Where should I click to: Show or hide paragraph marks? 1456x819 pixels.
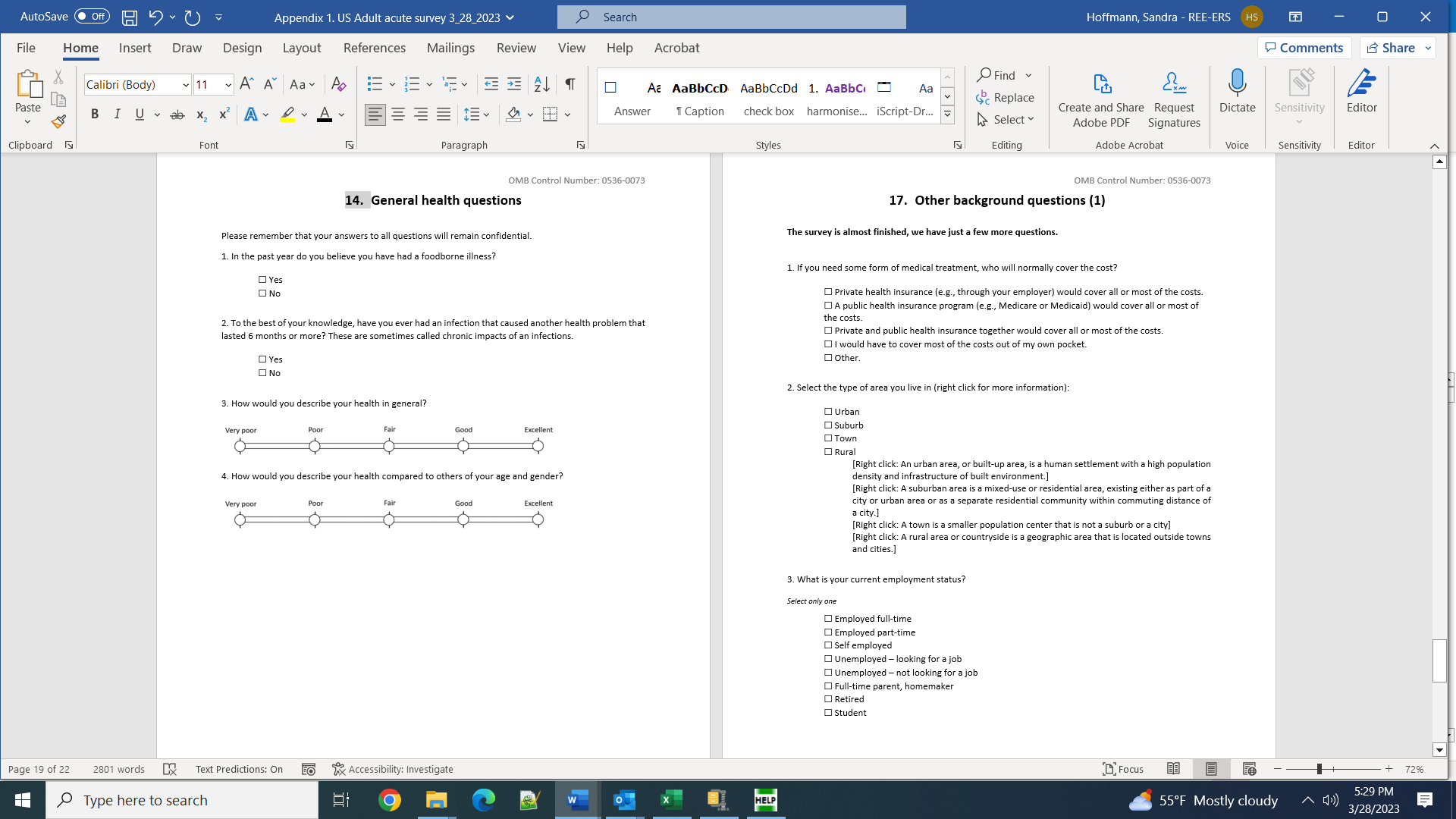(x=570, y=84)
